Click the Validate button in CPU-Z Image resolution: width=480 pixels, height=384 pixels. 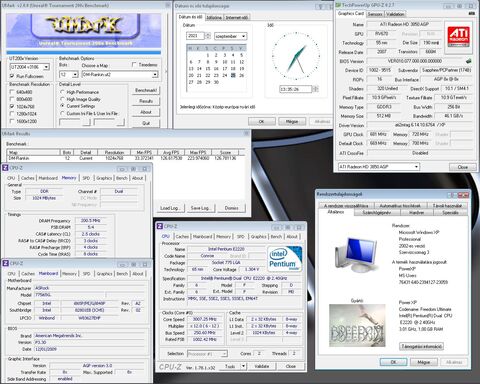point(262,366)
